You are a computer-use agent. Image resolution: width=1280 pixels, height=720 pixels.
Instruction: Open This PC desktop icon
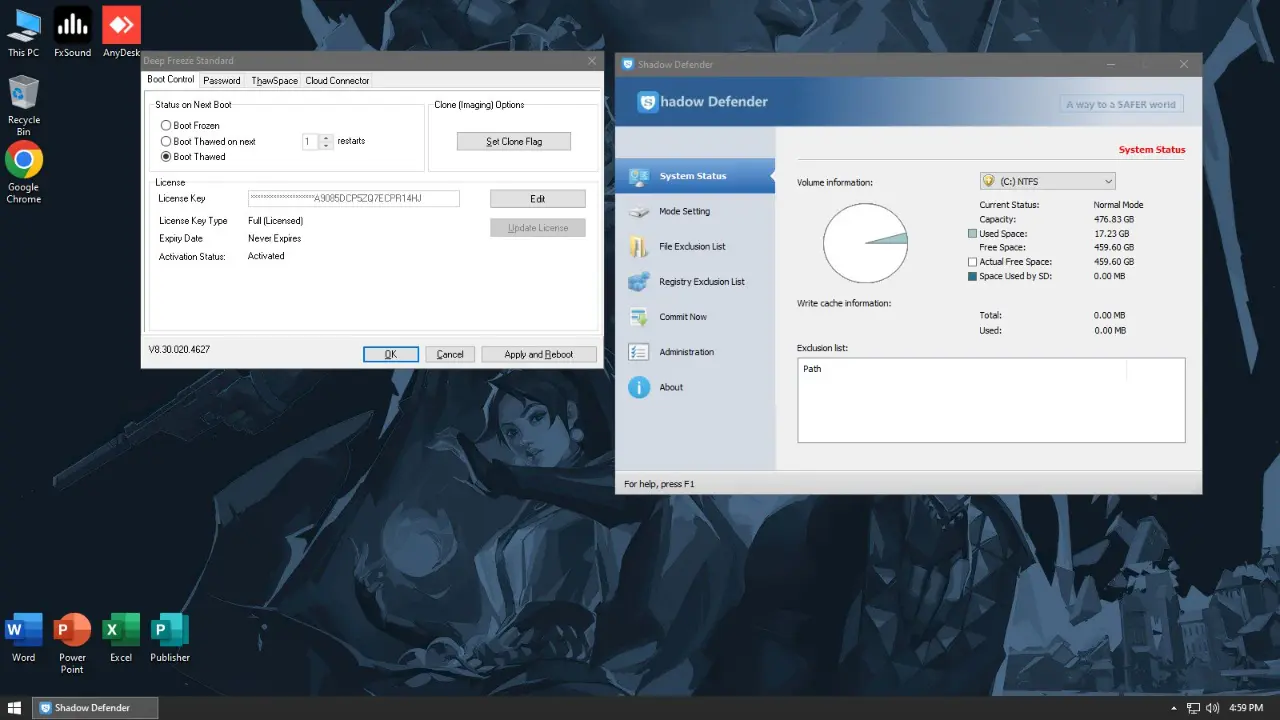(23, 32)
